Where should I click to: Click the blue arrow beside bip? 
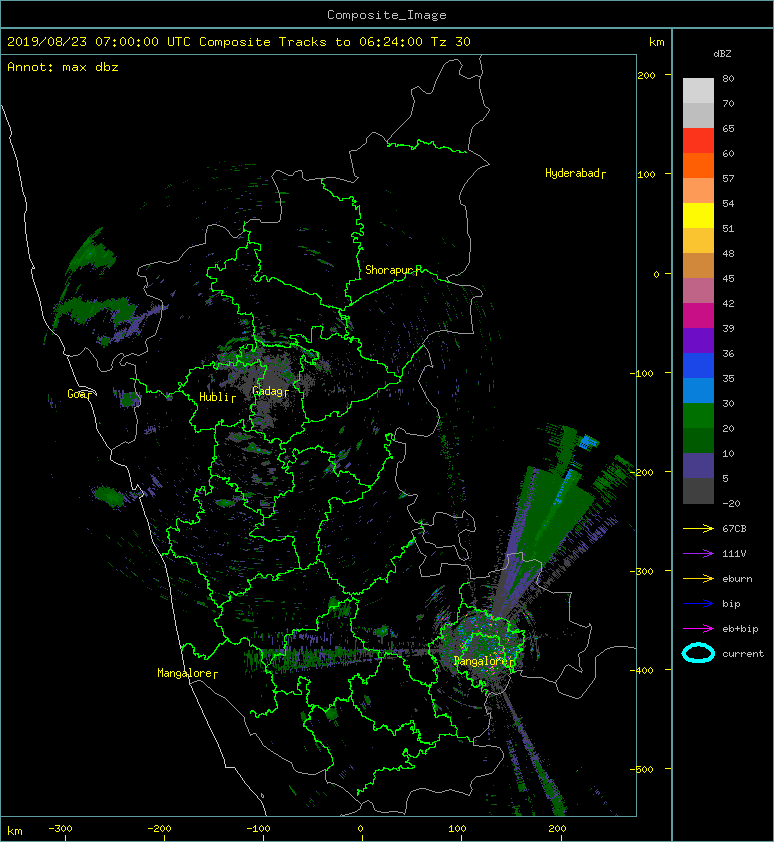(698, 604)
